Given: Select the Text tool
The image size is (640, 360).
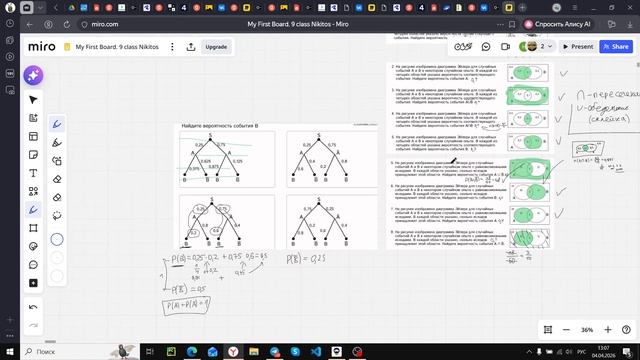Looking at the screenshot, I should coord(33,173).
